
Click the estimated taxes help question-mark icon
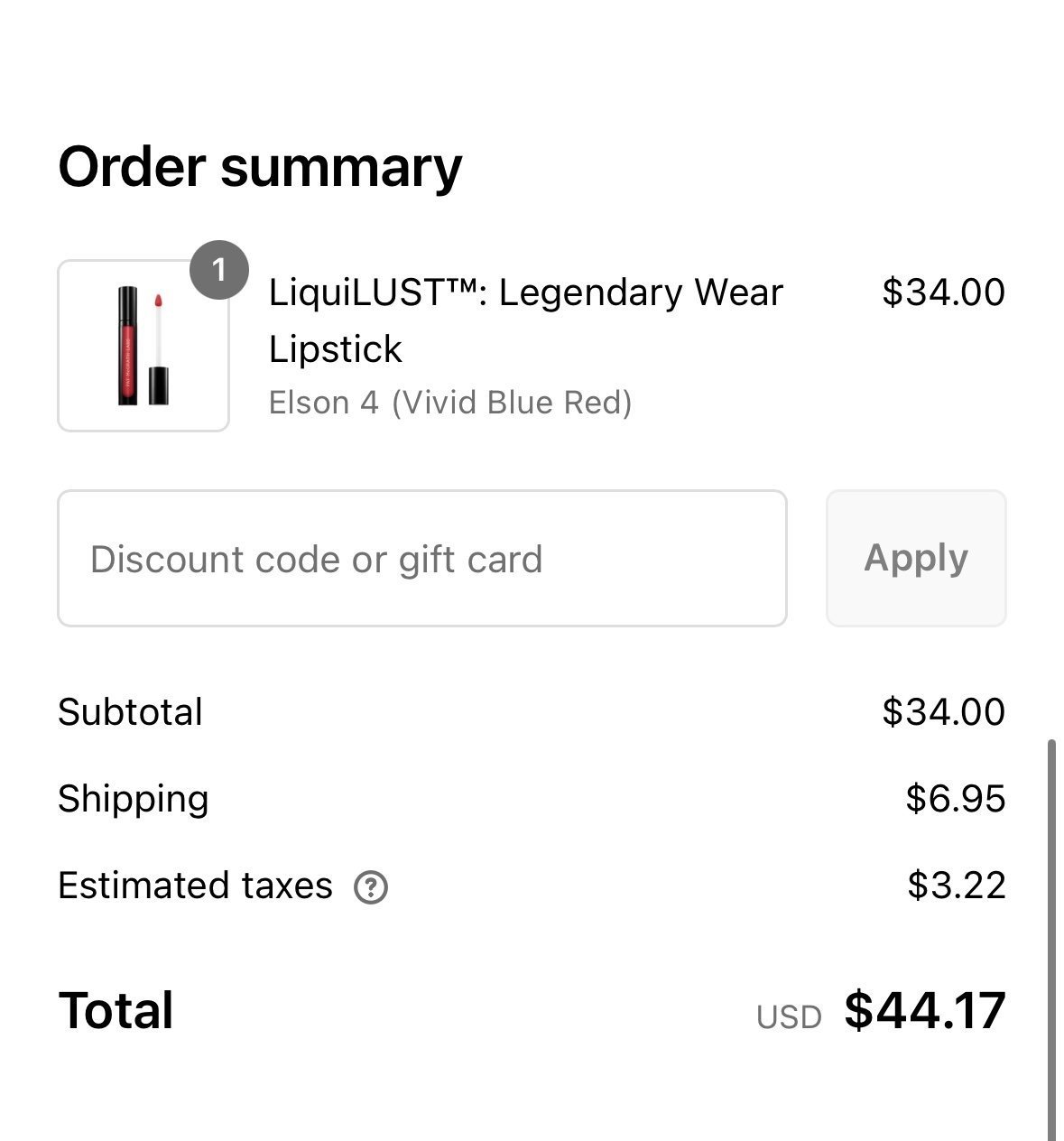(x=370, y=887)
